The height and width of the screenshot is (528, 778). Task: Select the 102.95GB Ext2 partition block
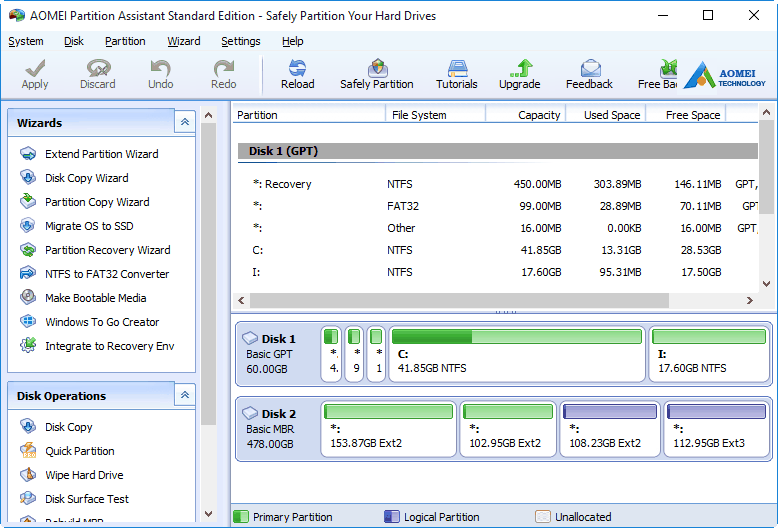(508, 429)
